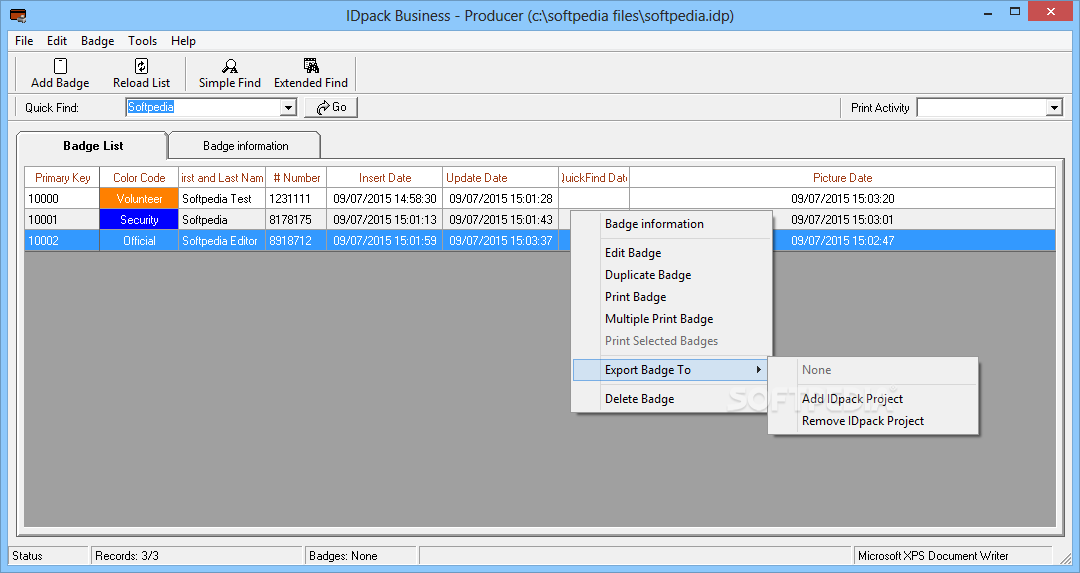This screenshot has height=573, width=1080.
Task: Click the Softpedia Test name cell
Action: (x=222, y=199)
